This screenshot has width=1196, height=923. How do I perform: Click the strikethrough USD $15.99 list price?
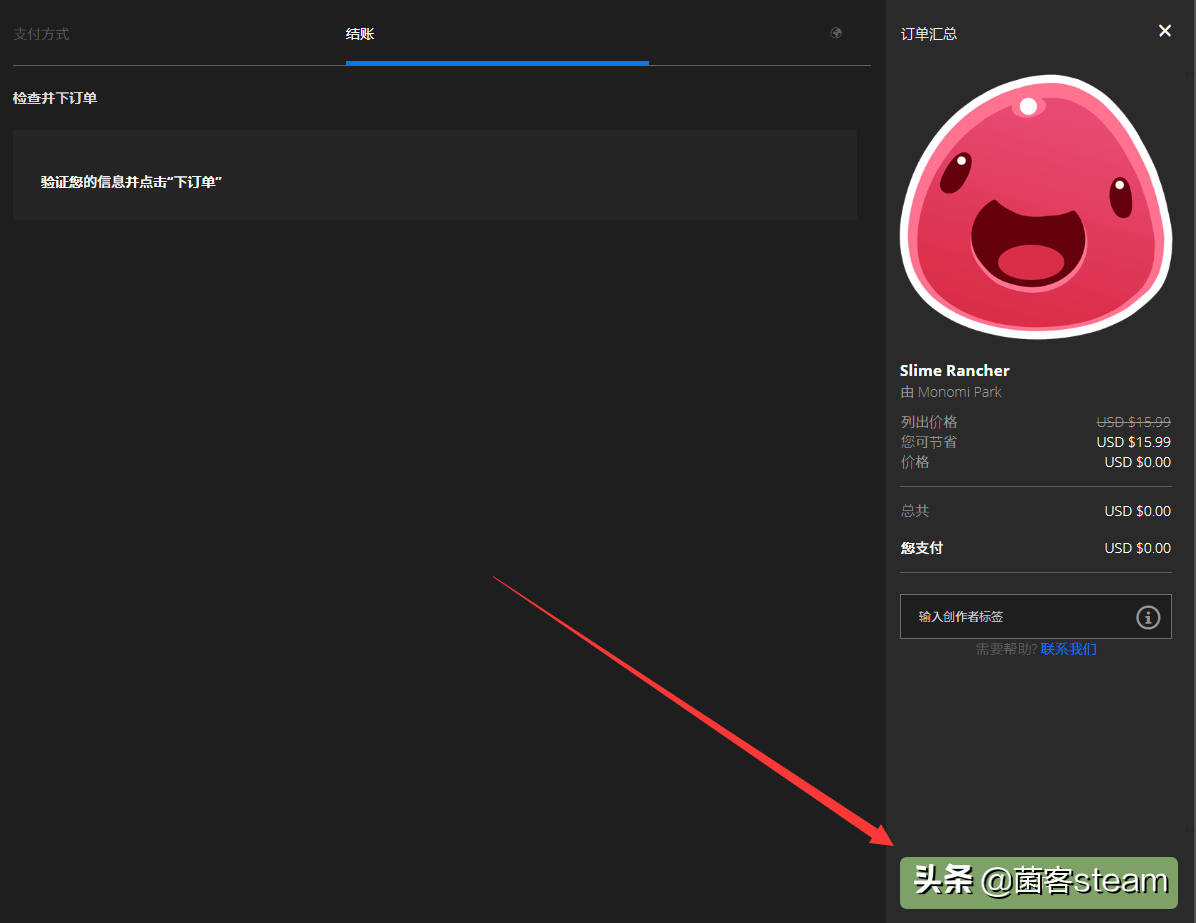click(1133, 421)
